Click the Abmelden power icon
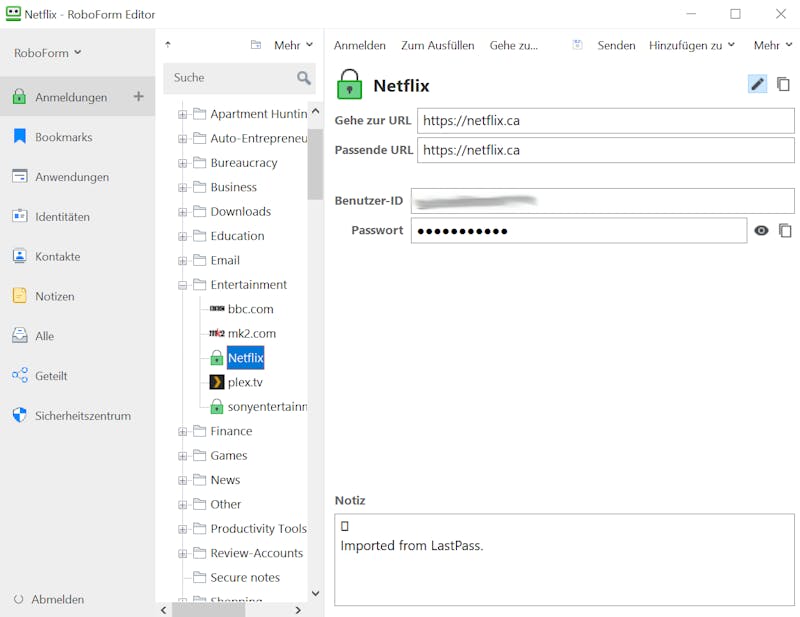800x617 pixels. point(18,599)
